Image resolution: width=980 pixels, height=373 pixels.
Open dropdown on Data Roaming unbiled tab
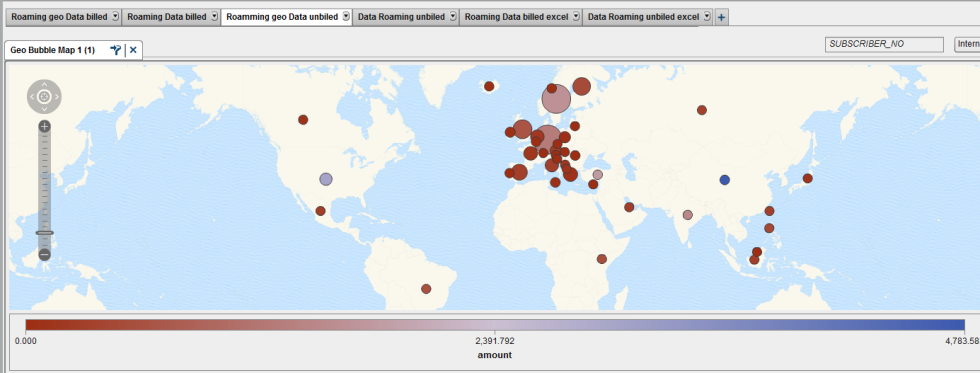[x=452, y=17]
